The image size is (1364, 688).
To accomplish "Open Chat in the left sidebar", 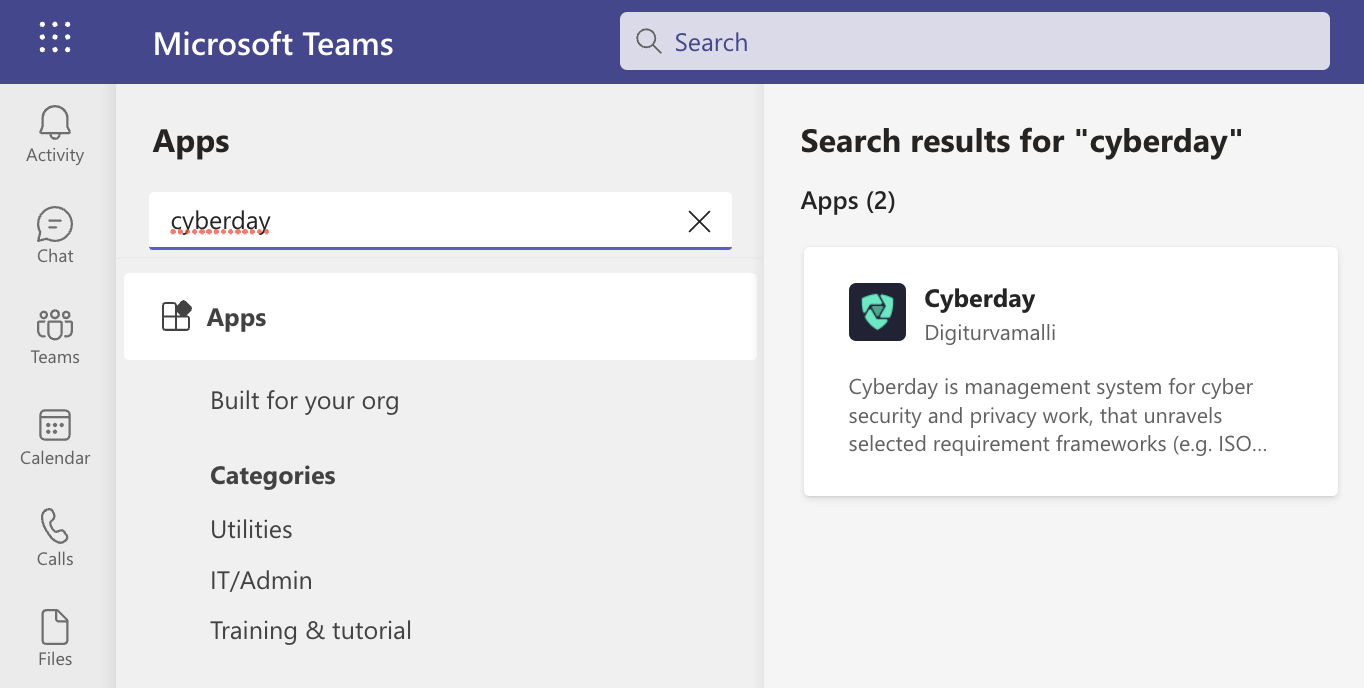I will [x=55, y=235].
